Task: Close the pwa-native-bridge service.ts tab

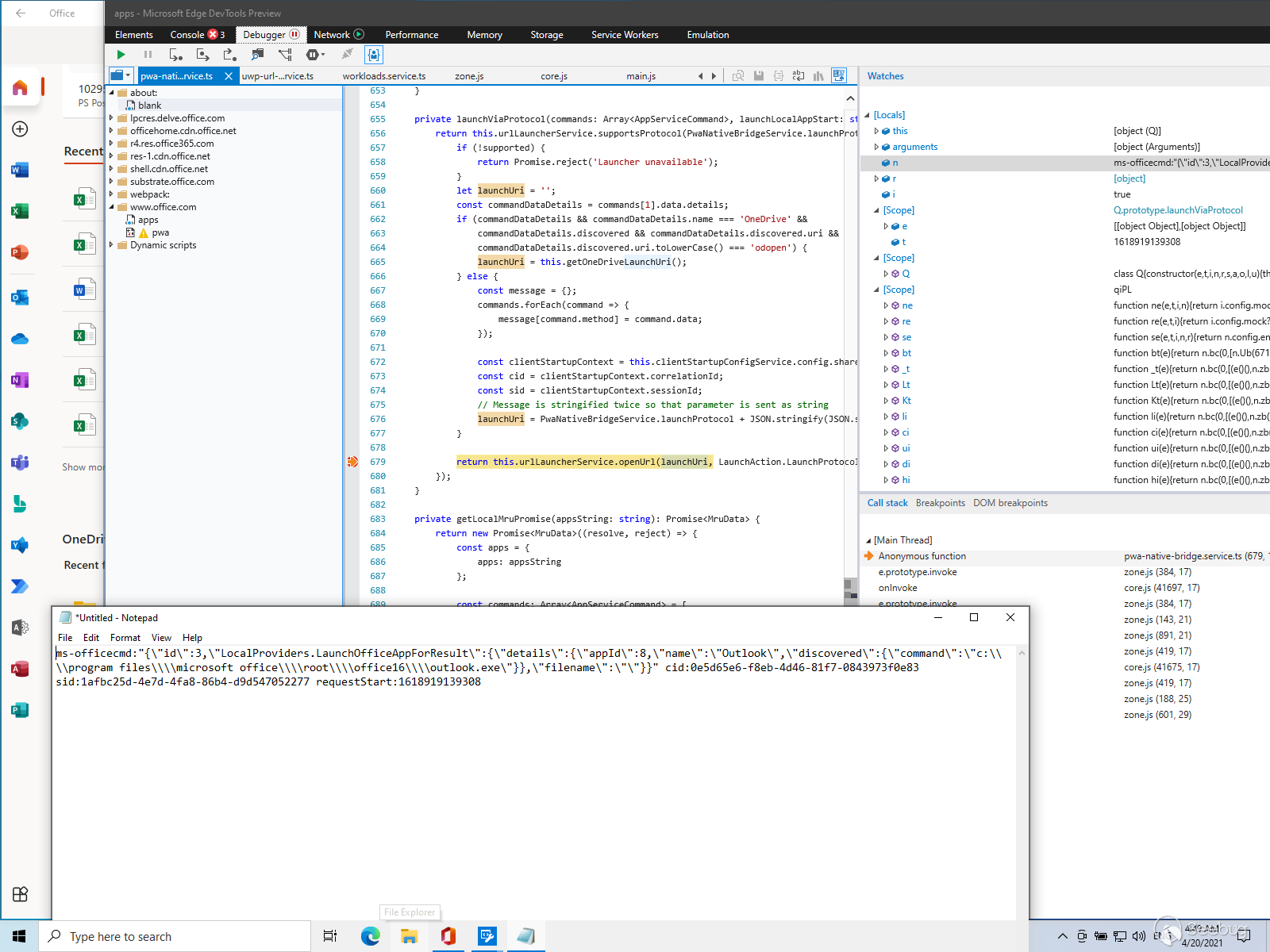Action: point(229,76)
